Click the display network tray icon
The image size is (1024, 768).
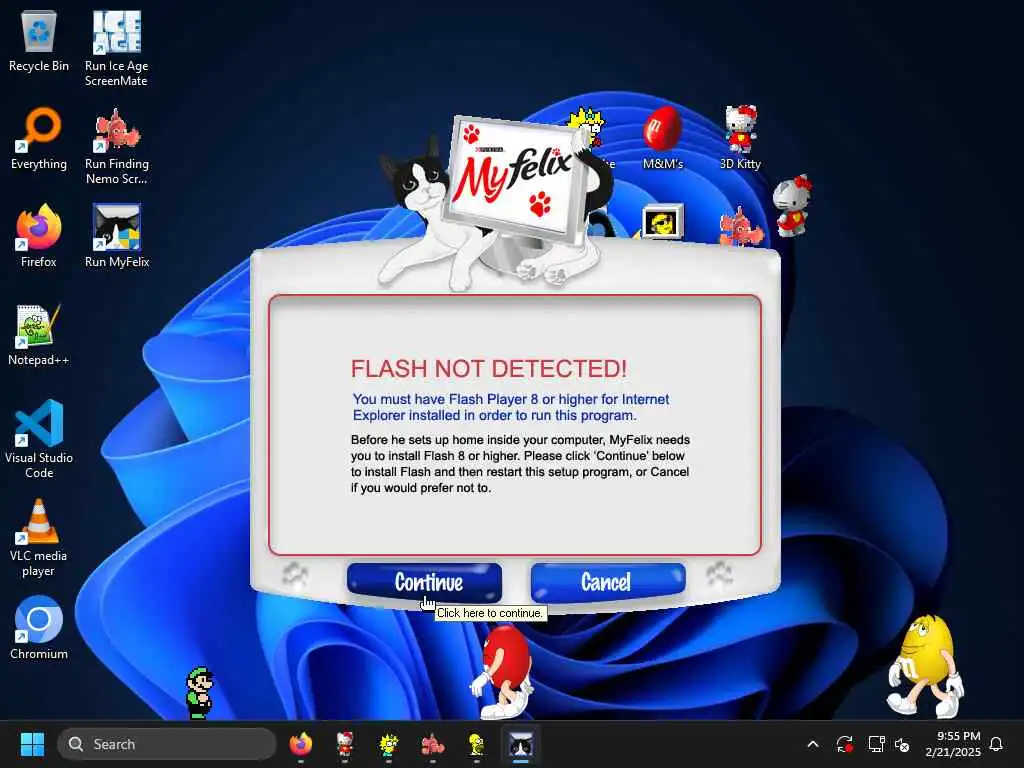coord(876,744)
